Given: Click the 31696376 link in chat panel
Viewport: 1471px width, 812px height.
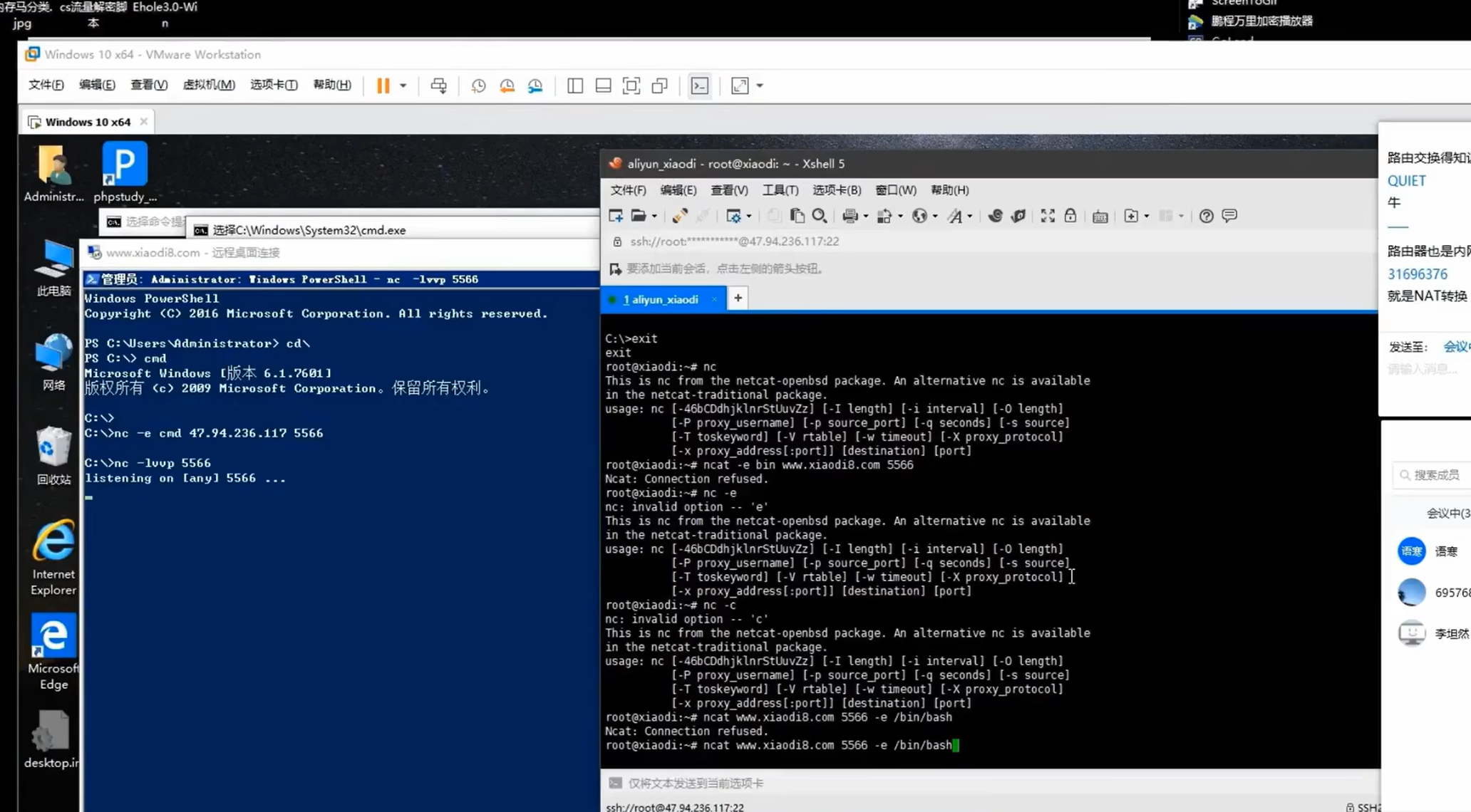Looking at the screenshot, I should (x=1417, y=274).
